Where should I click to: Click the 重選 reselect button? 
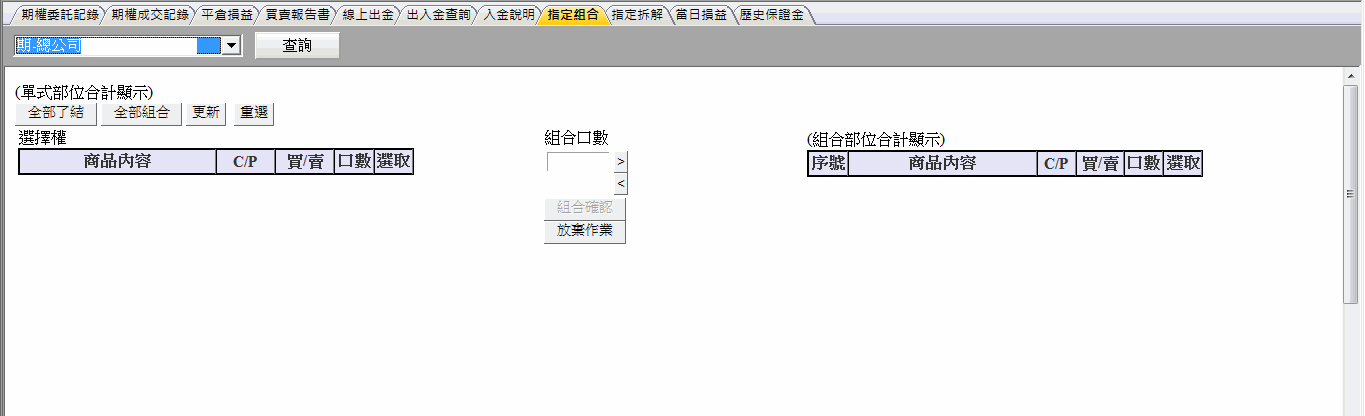click(x=254, y=113)
